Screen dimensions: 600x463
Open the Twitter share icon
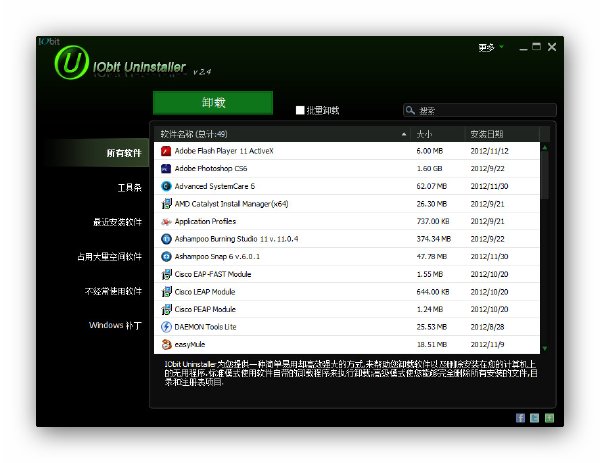535,418
